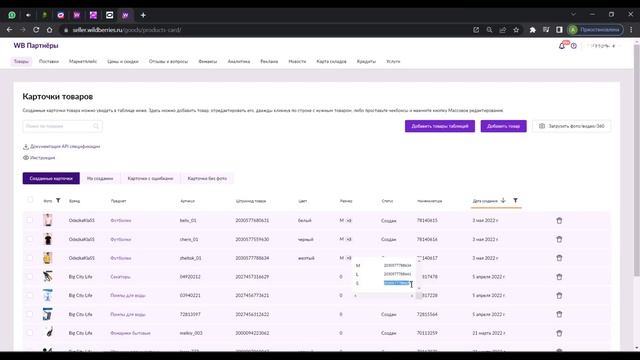Open the Инструкция link
Viewport: 640px width, 360px height.
[42, 158]
